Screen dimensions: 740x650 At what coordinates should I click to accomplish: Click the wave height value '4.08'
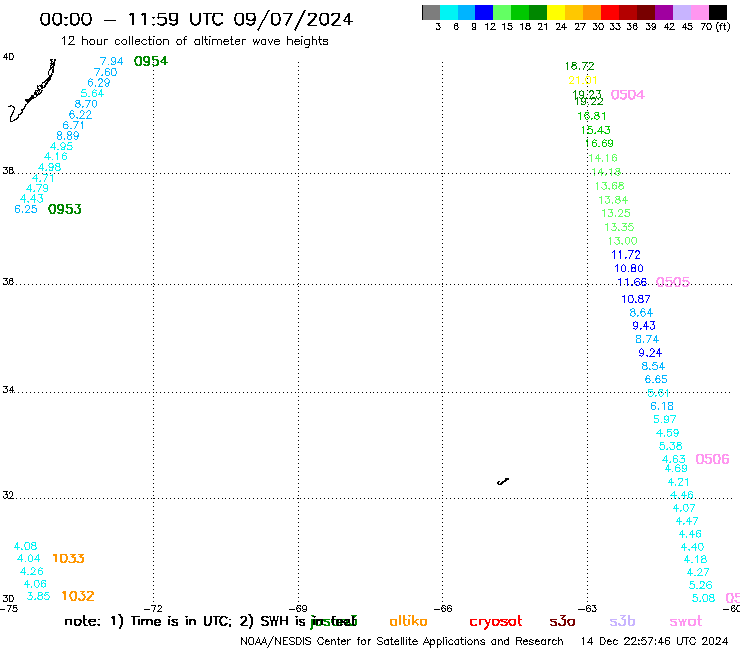tap(25, 547)
